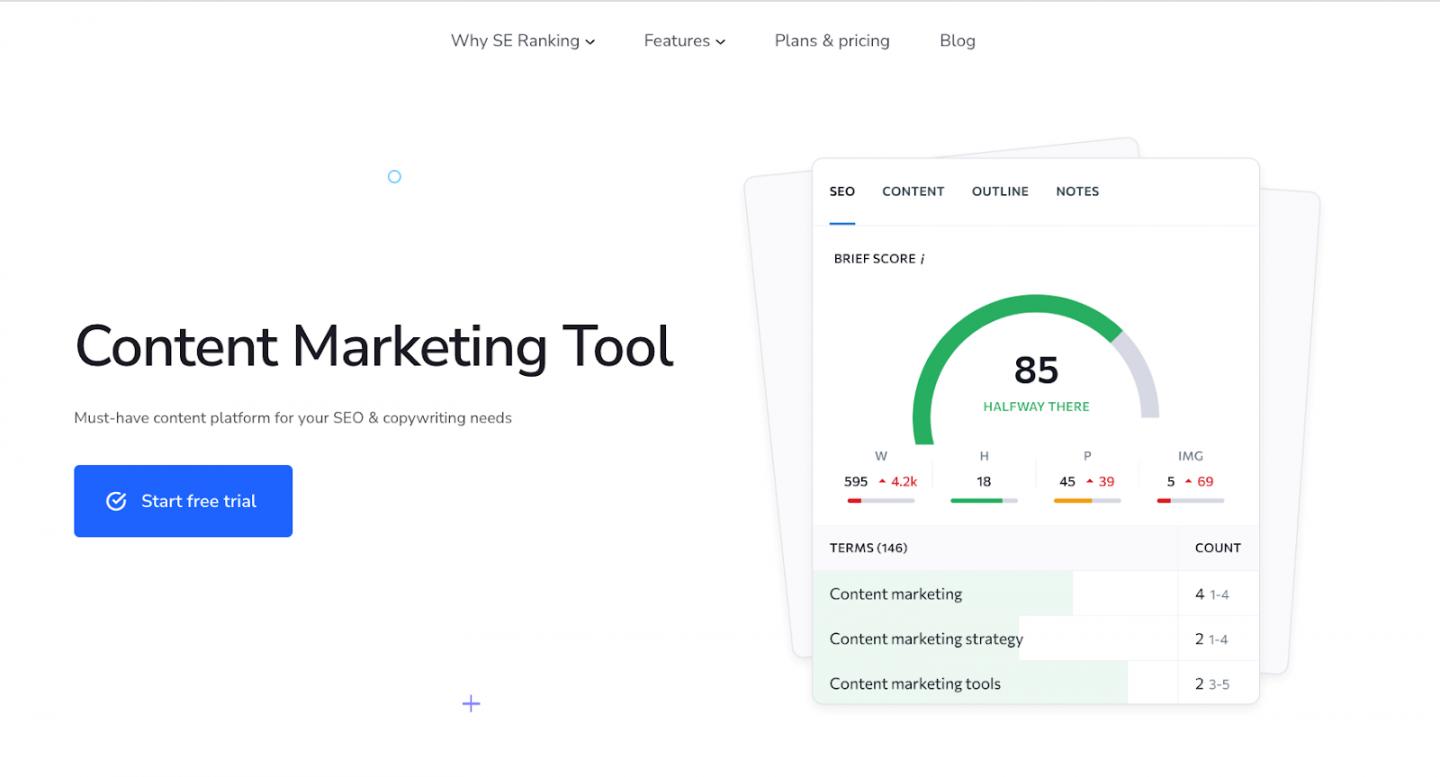
Task: Switch to the CONTENT tab
Action: click(913, 192)
